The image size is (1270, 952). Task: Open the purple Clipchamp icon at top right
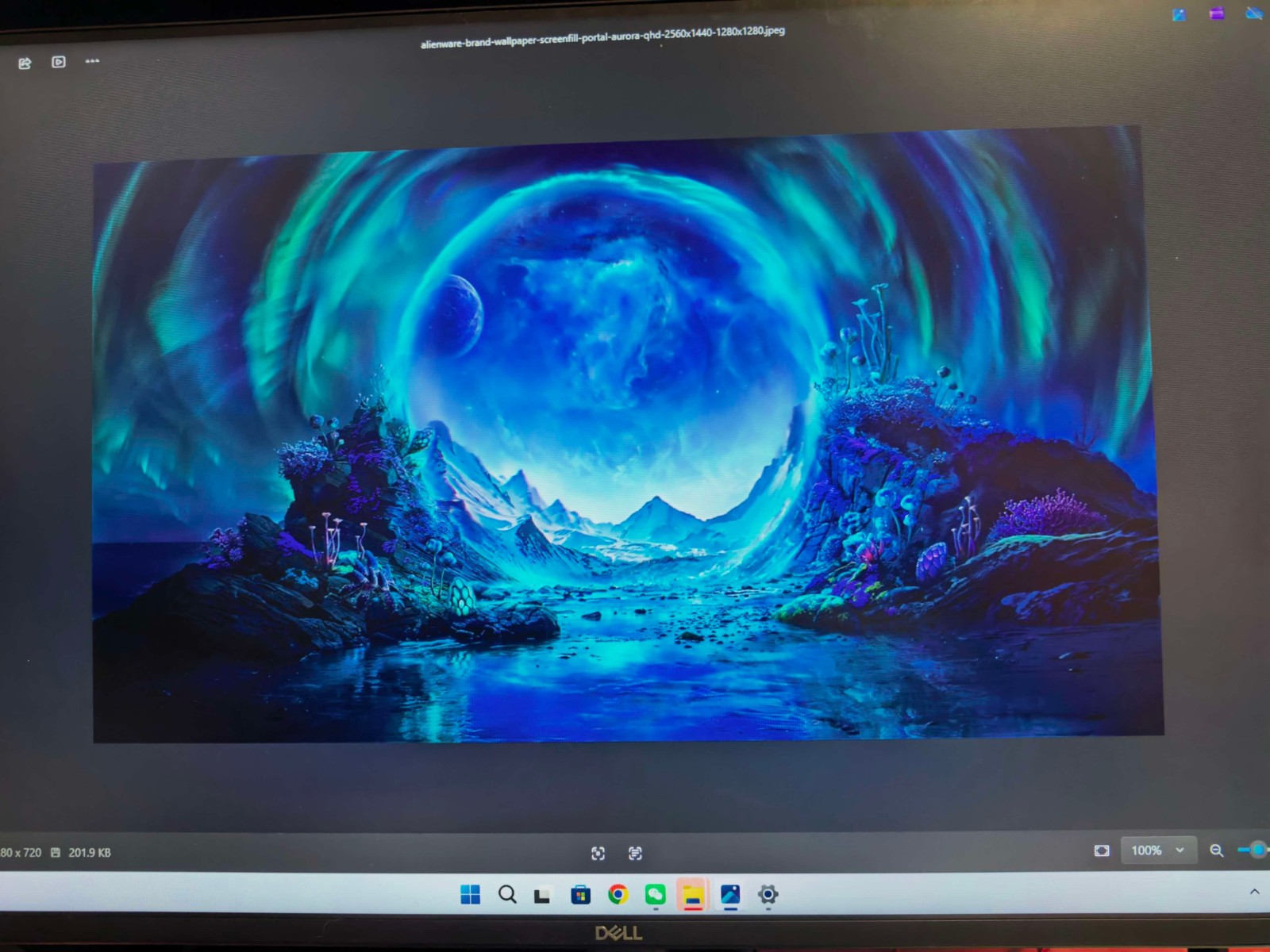[x=1217, y=13]
